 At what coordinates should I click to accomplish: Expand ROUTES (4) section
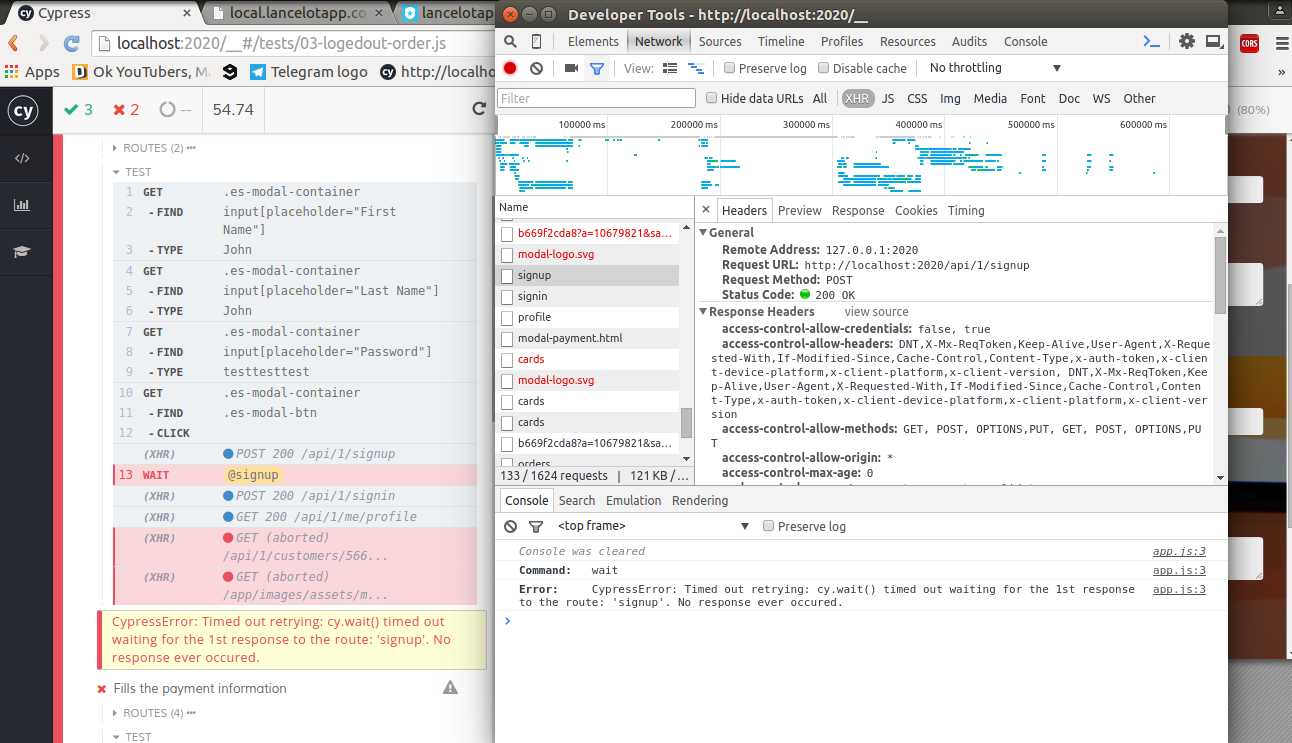pos(154,713)
